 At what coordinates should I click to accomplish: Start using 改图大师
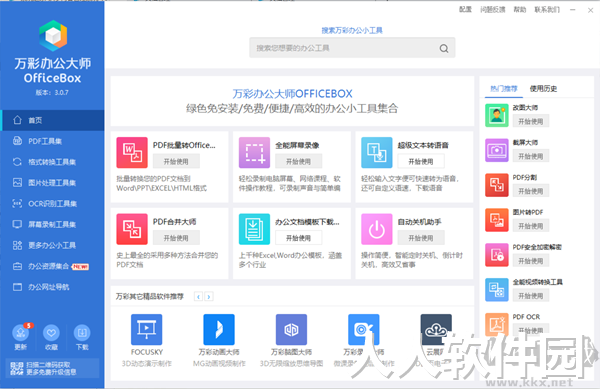531,121
